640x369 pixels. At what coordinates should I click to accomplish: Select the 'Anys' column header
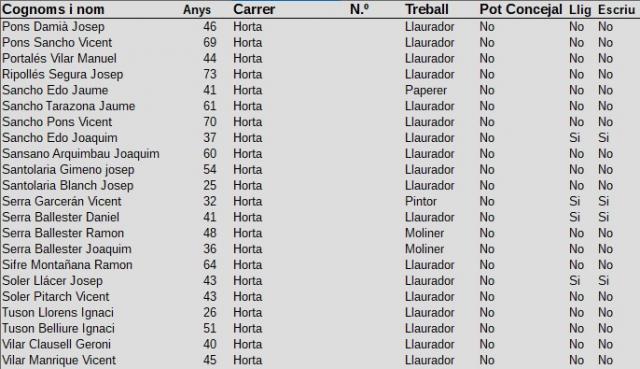pos(197,10)
